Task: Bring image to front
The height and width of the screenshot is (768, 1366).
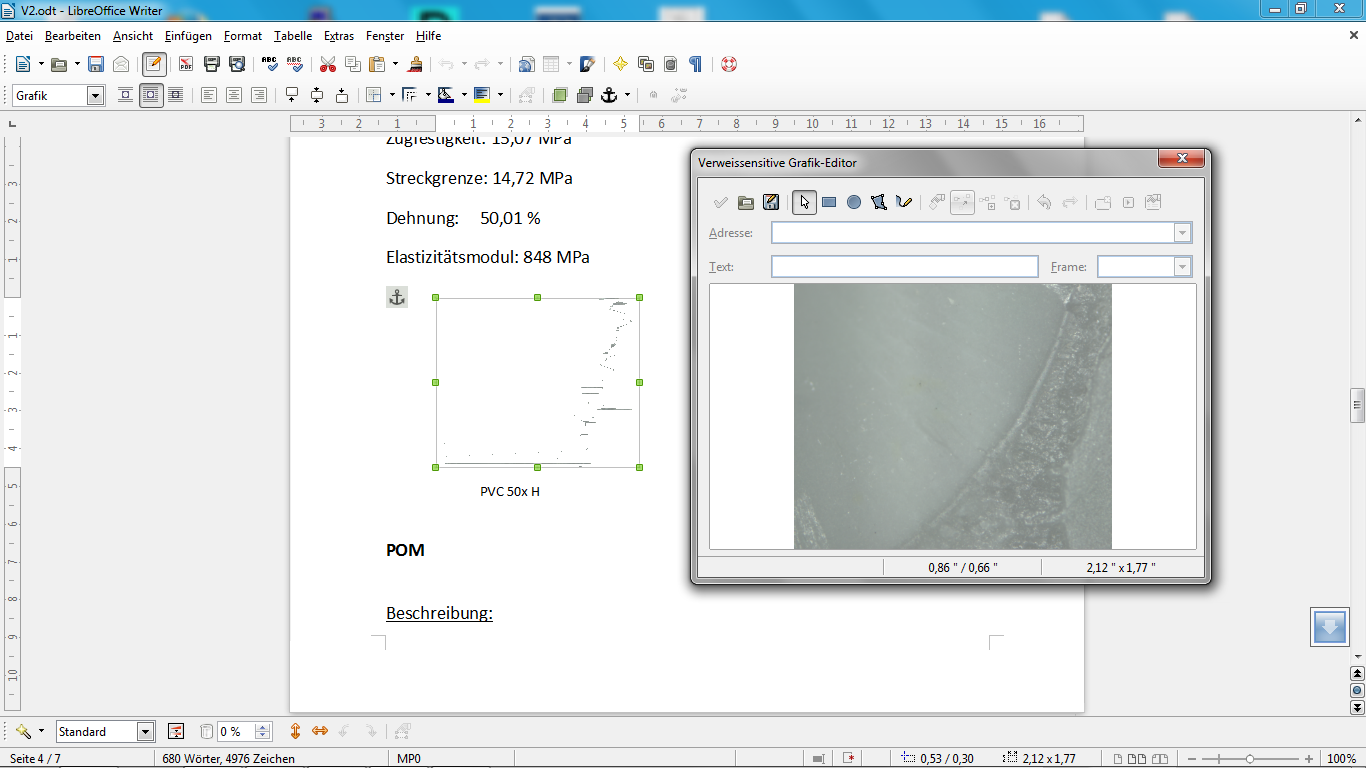Action: (x=560, y=96)
